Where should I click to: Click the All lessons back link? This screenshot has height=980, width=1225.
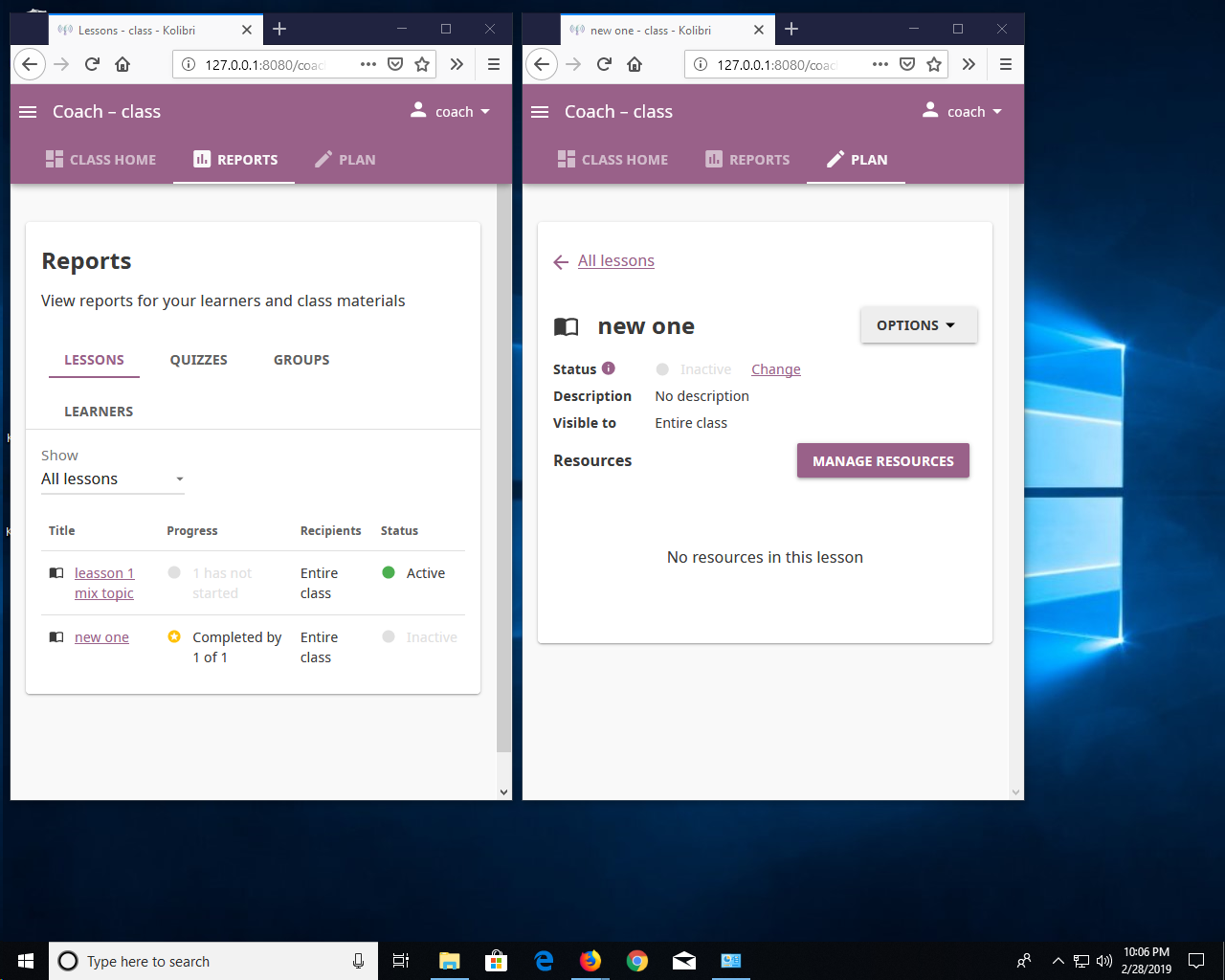(x=616, y=260)
